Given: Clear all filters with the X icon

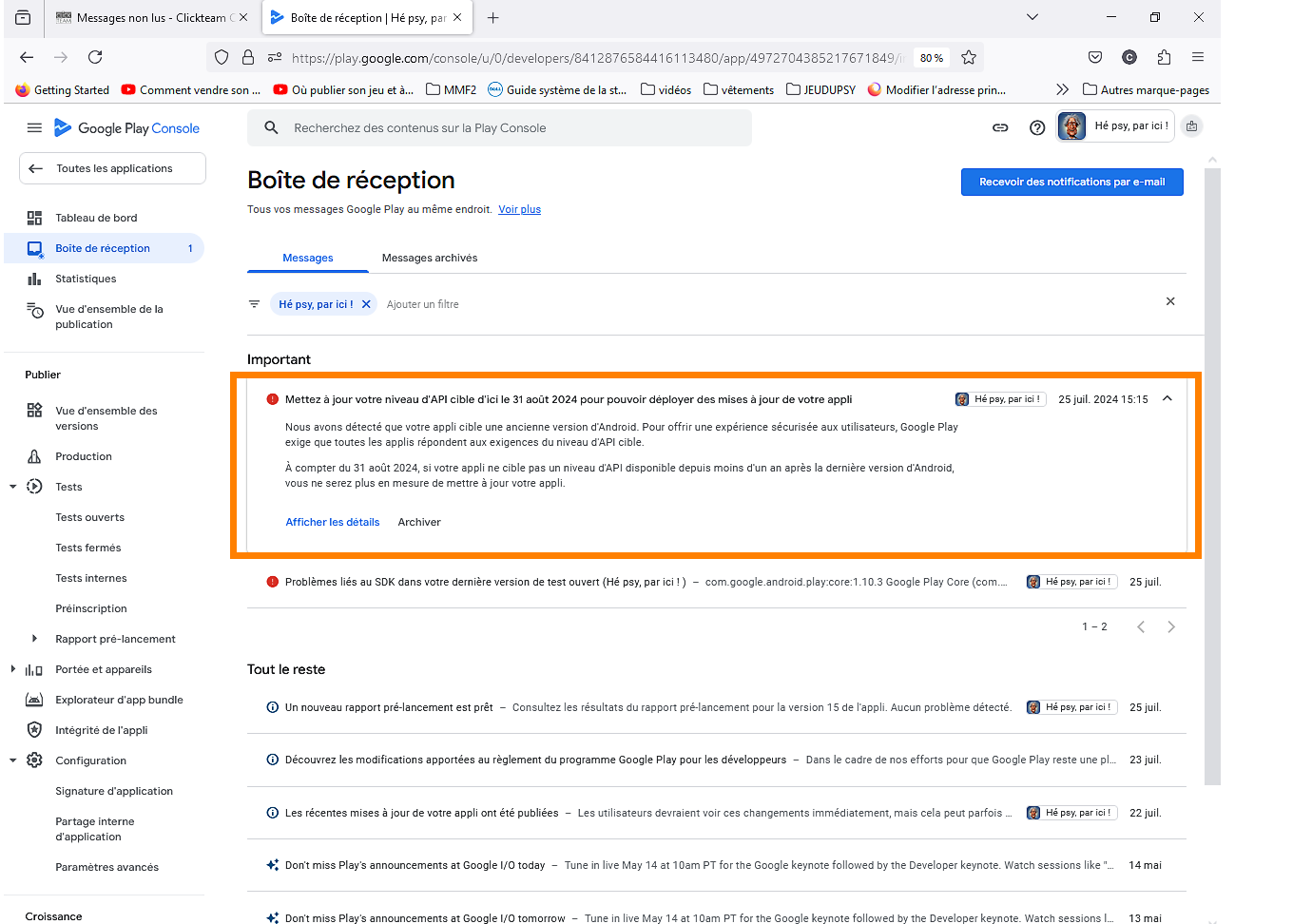Looking at the screenshot, I should tap(1170, 301).
